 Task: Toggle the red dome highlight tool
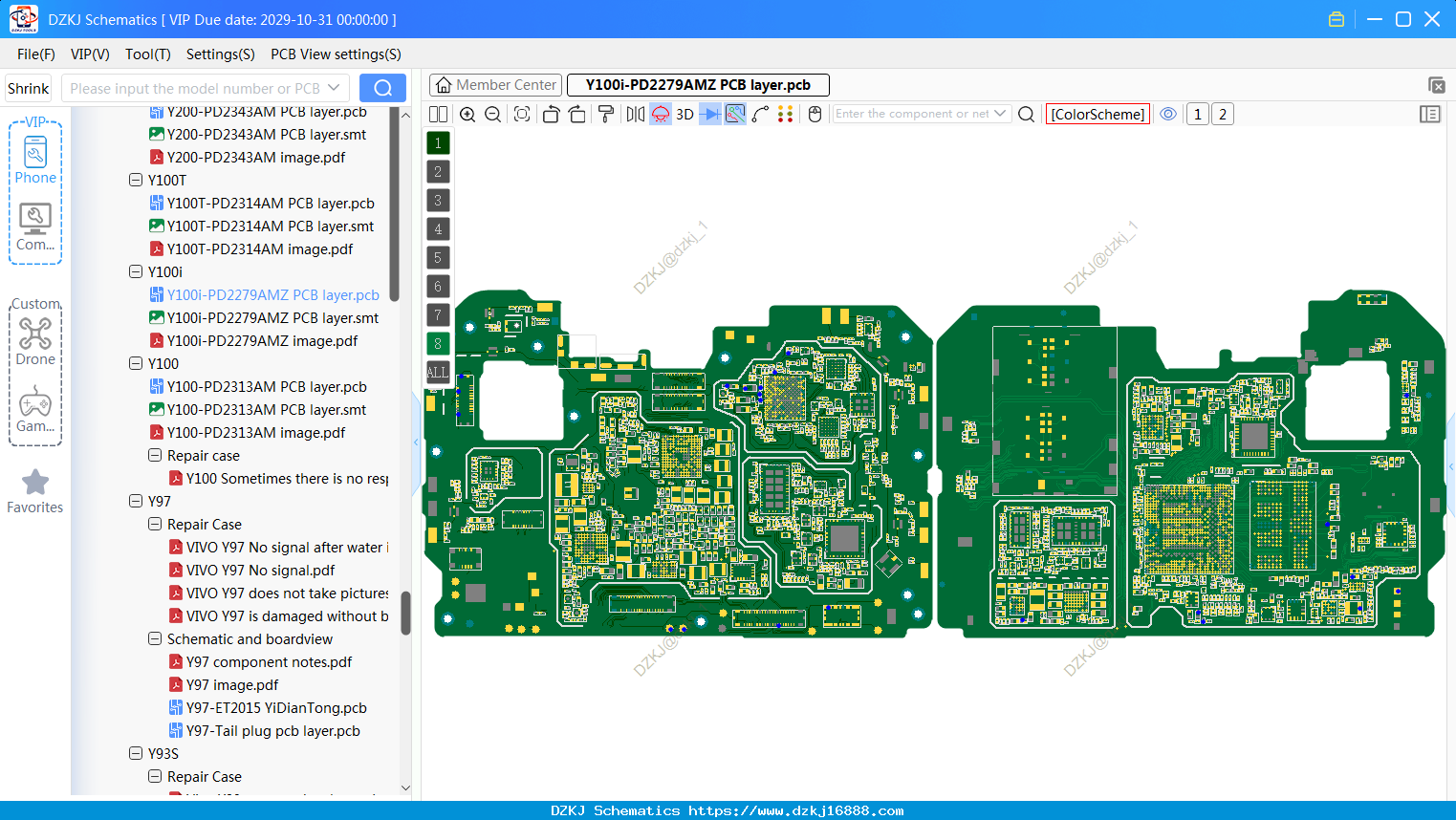(x=661, y=115)
